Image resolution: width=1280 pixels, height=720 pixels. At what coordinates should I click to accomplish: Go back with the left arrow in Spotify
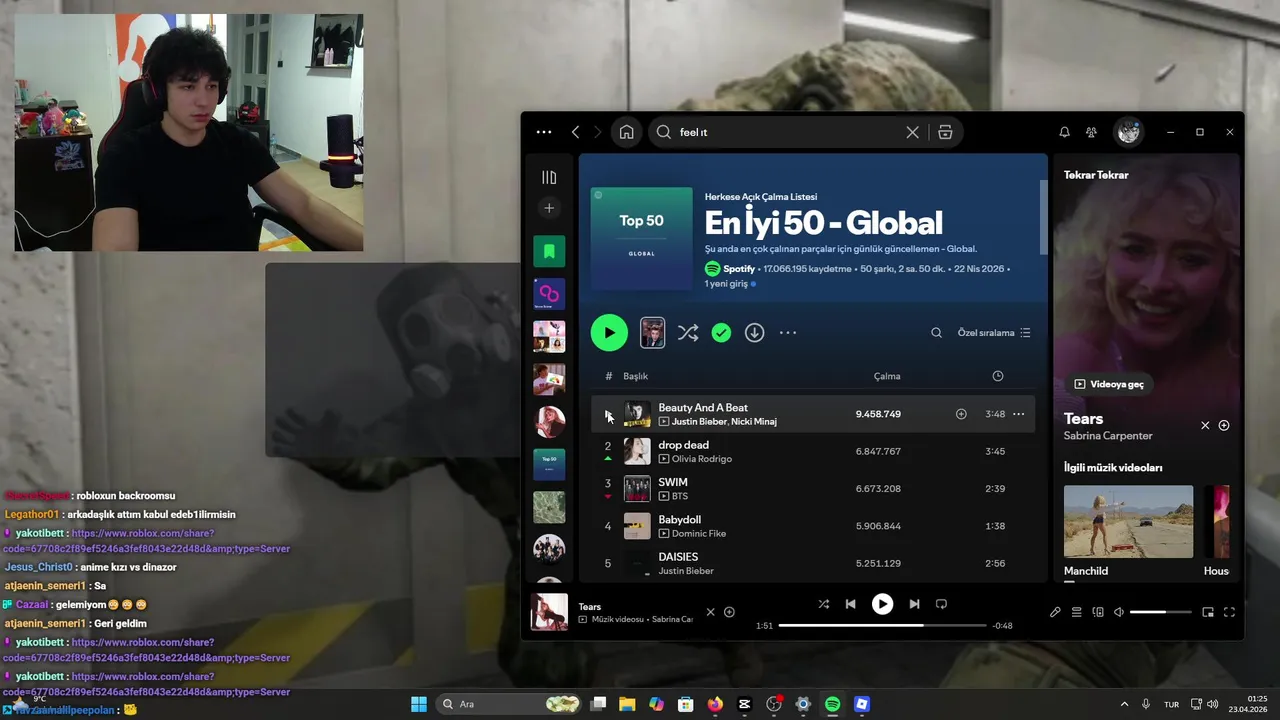tap(576, 132)
